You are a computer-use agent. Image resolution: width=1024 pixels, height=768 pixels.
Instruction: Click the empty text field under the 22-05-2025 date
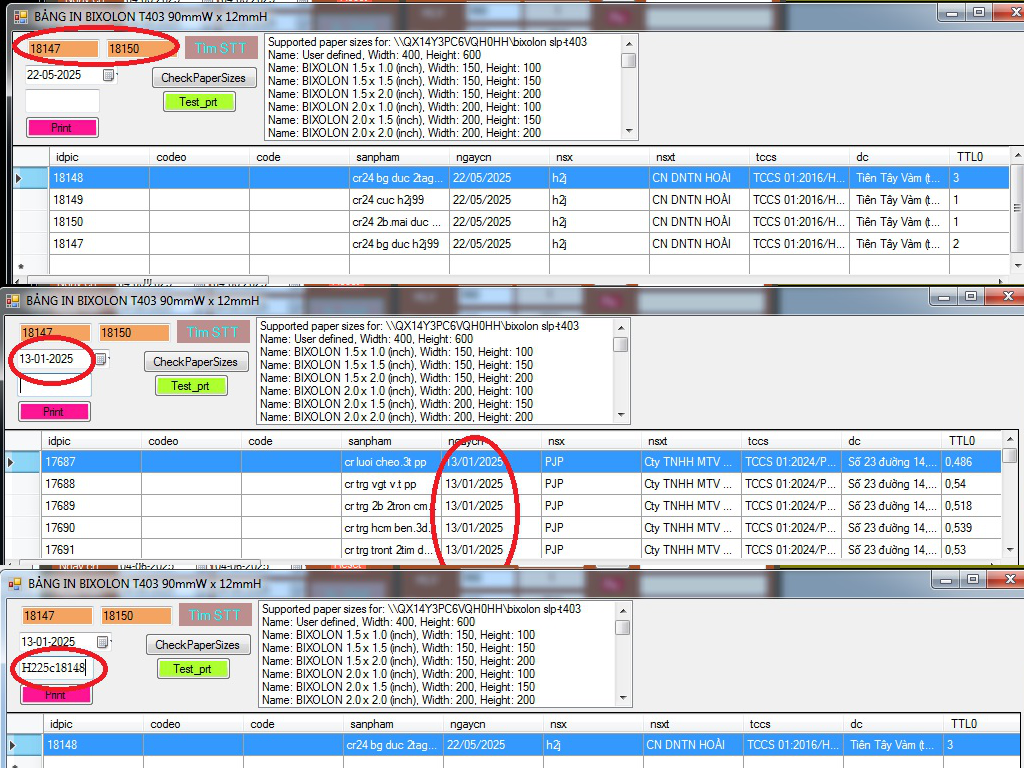(x=62, y=101)
